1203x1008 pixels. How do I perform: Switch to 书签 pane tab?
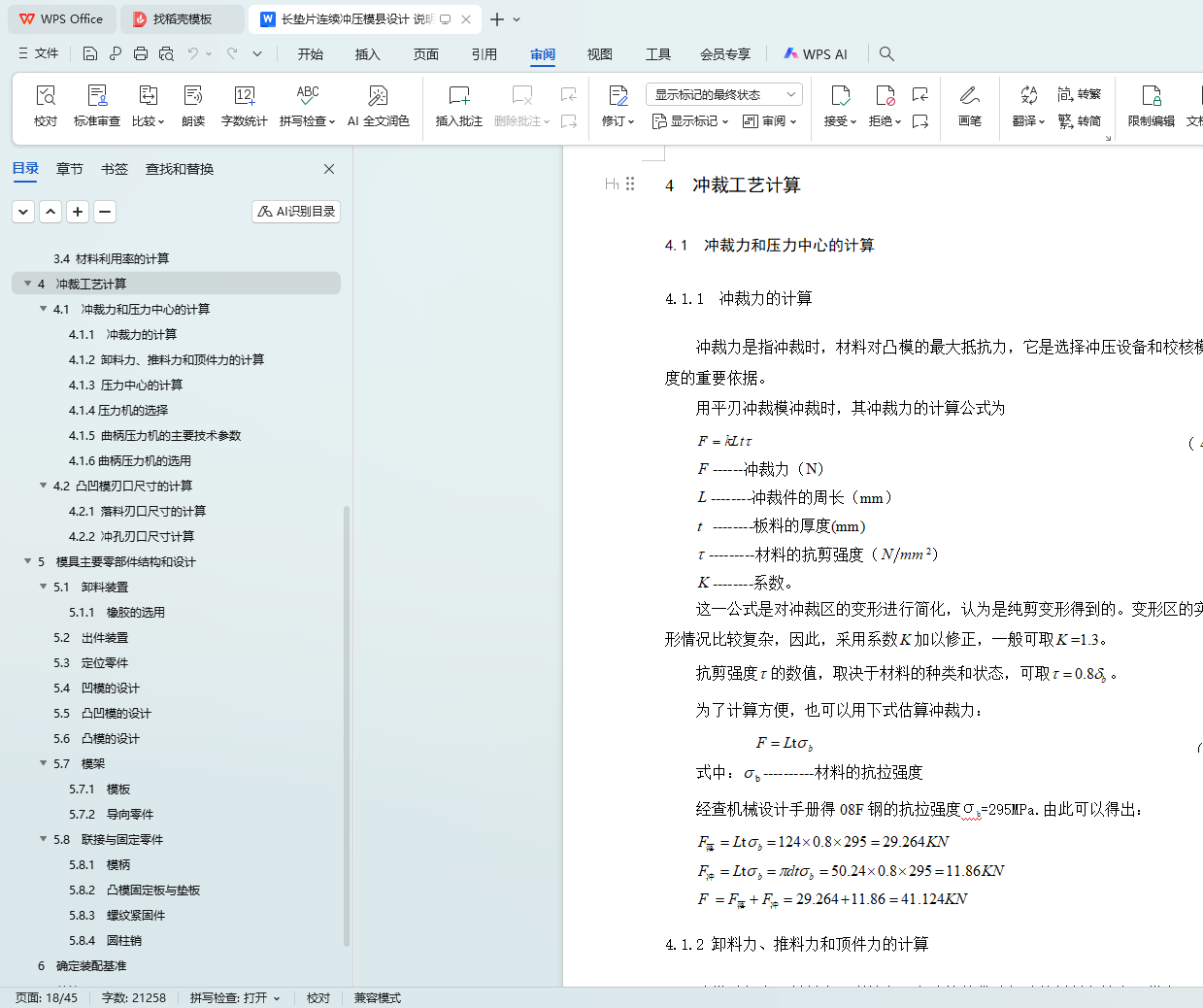[x=115, y=169]
